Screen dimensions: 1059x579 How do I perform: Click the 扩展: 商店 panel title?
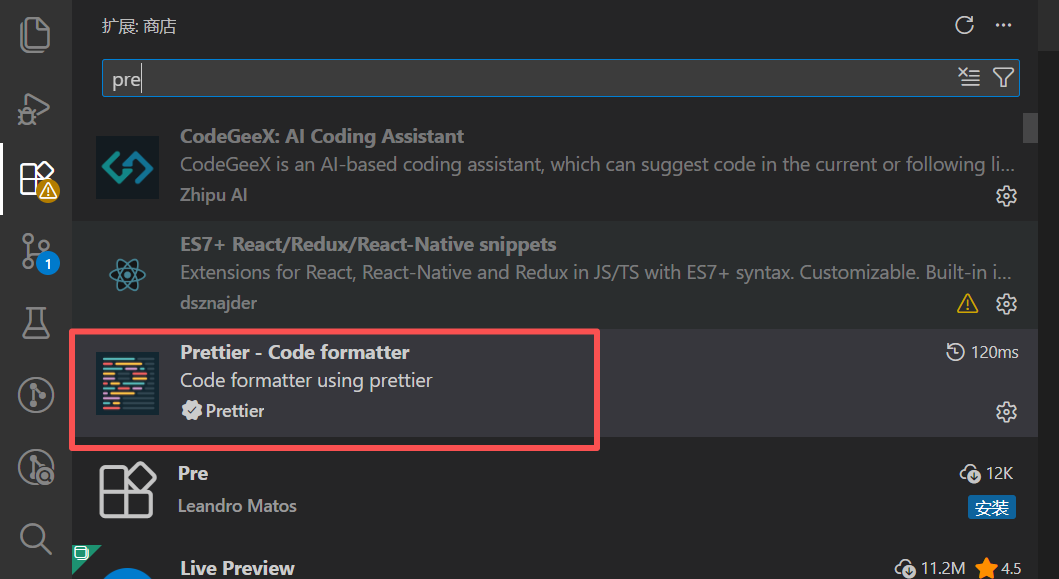[x=139, y=26]
